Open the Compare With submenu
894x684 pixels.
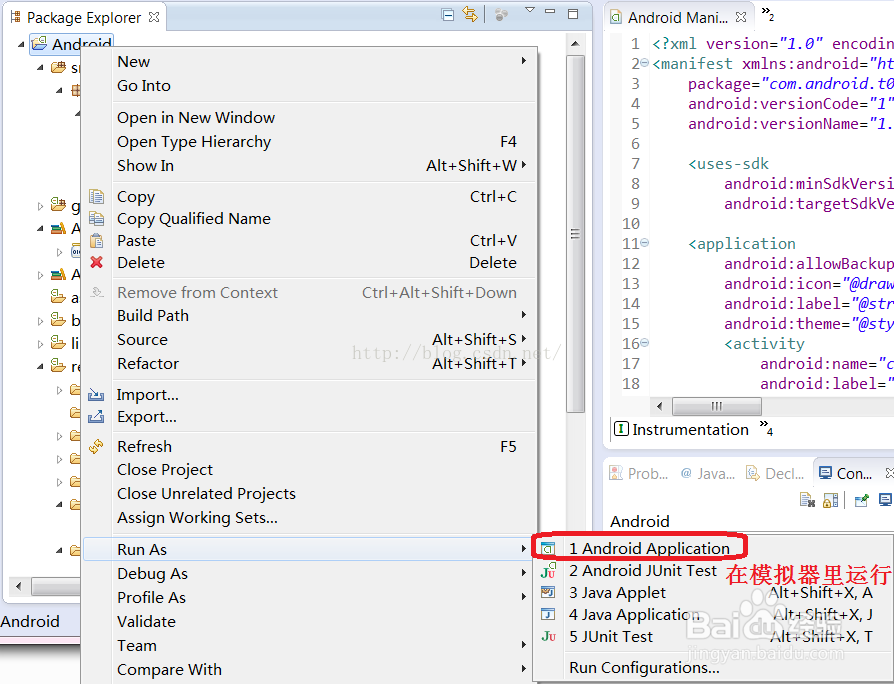tap(310, 669)
